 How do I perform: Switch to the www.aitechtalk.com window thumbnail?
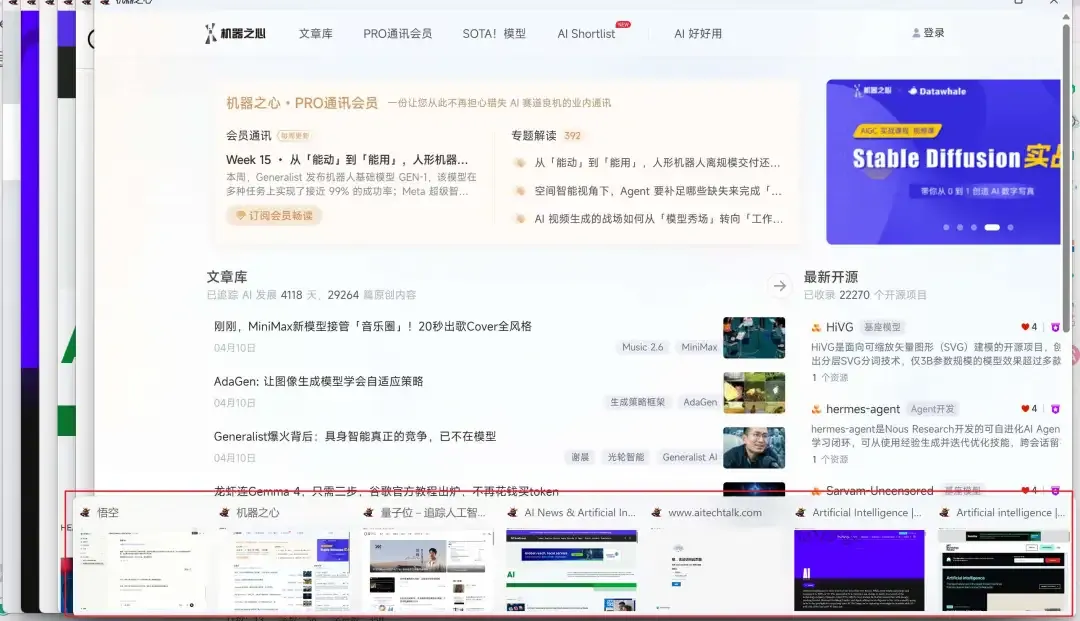click(716, 570)
